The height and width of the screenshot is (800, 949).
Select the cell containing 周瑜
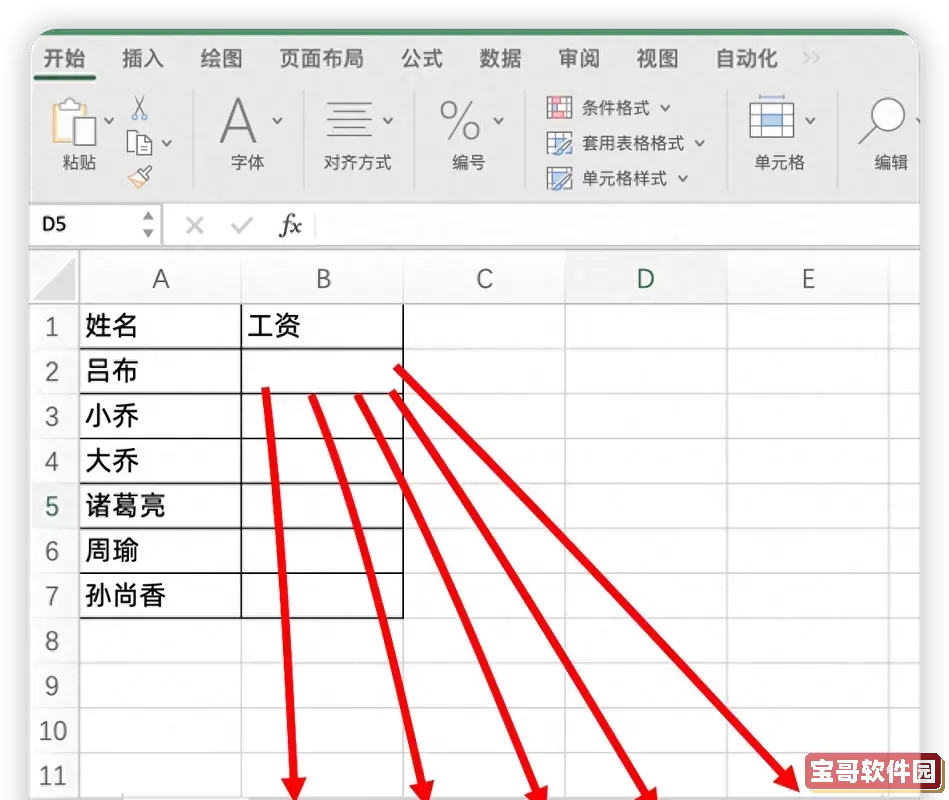[160, 551]
